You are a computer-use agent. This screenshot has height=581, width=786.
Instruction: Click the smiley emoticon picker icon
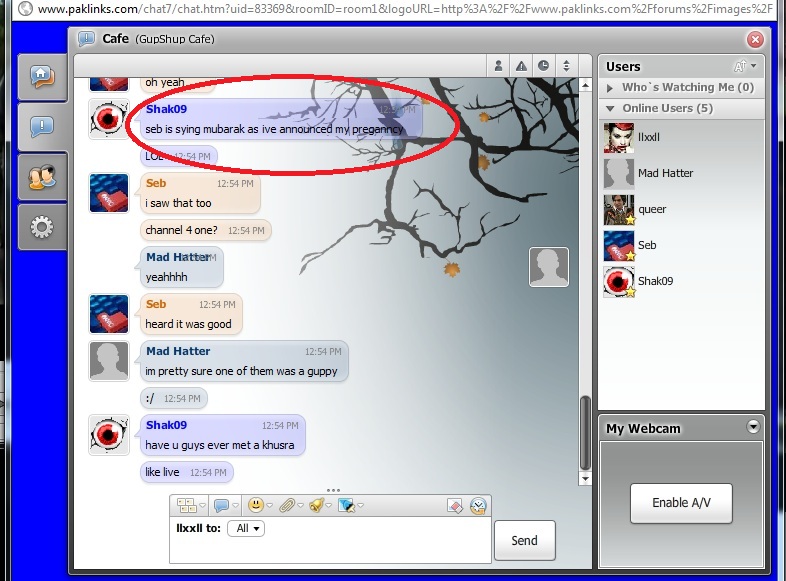coord(255,505)
